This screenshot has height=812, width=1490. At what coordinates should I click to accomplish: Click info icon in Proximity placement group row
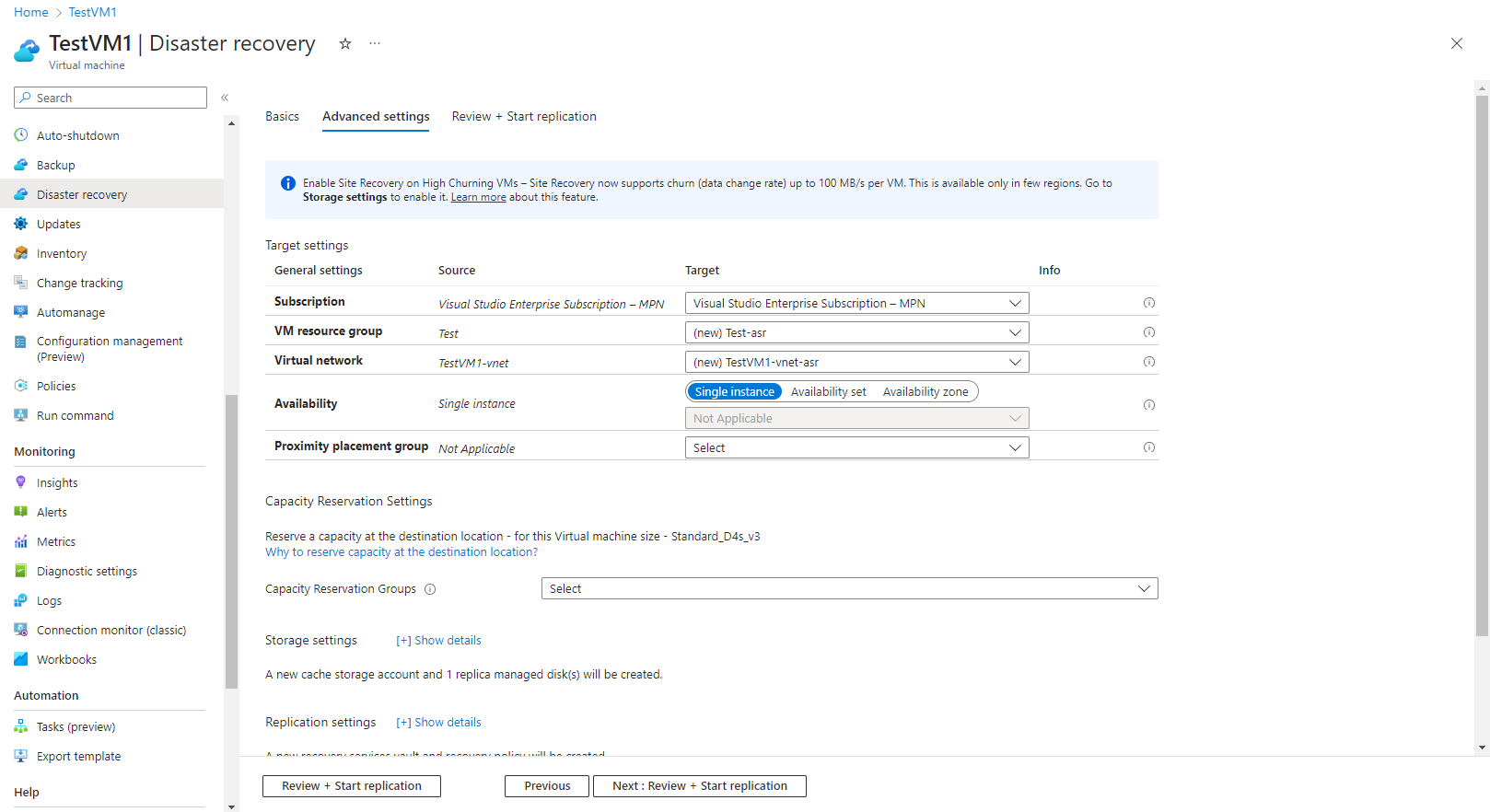[x=1149, y=447]
